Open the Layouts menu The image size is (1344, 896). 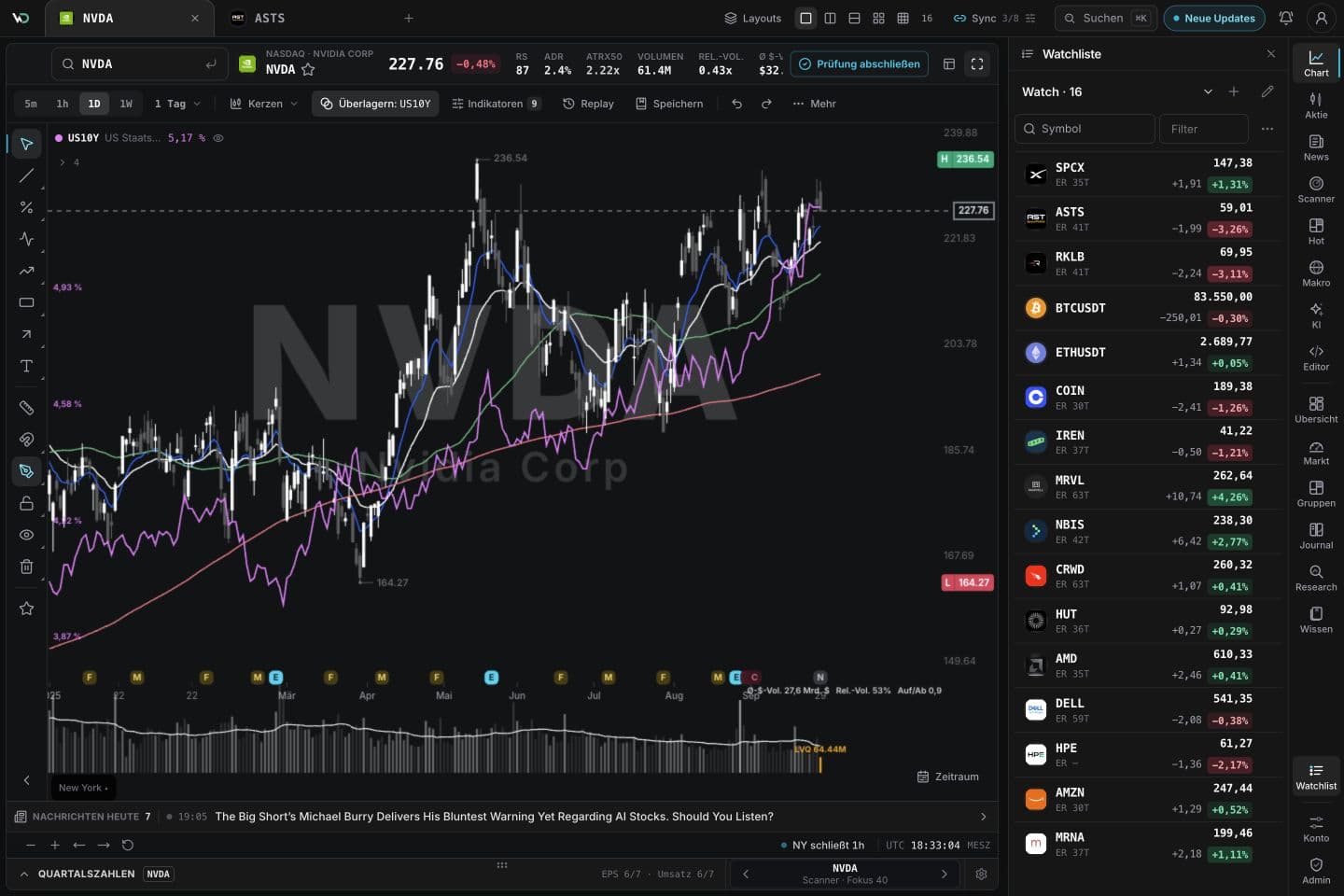(x=753, y=18)
